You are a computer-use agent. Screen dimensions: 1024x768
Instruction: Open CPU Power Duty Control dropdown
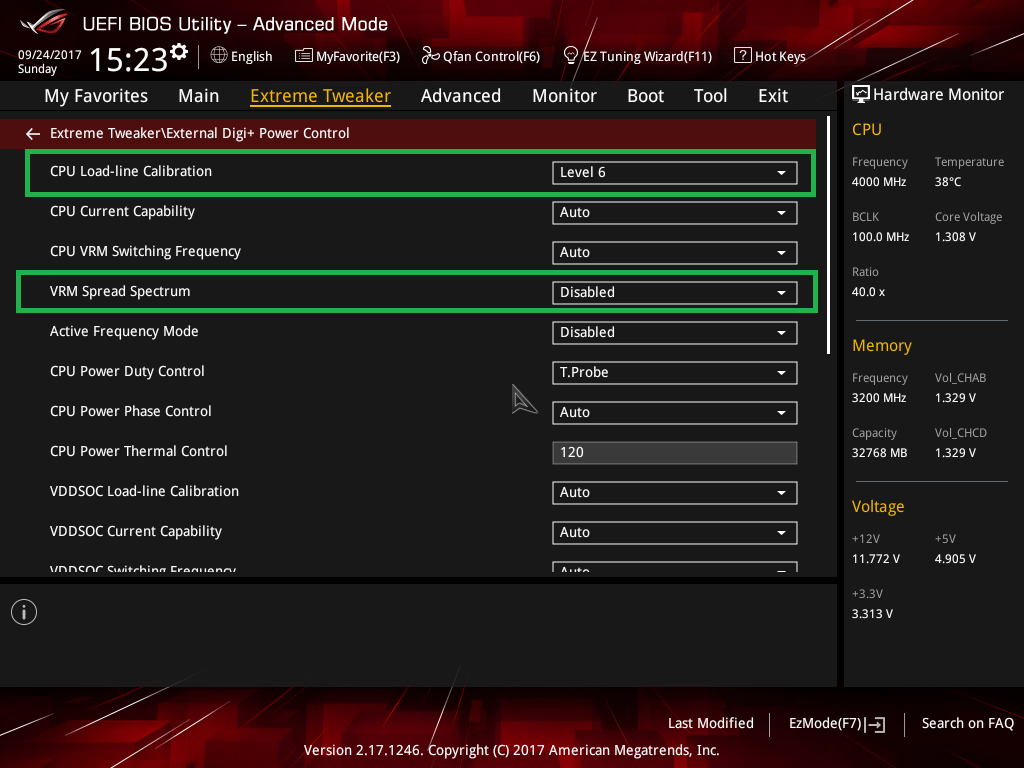click(675, 372)
